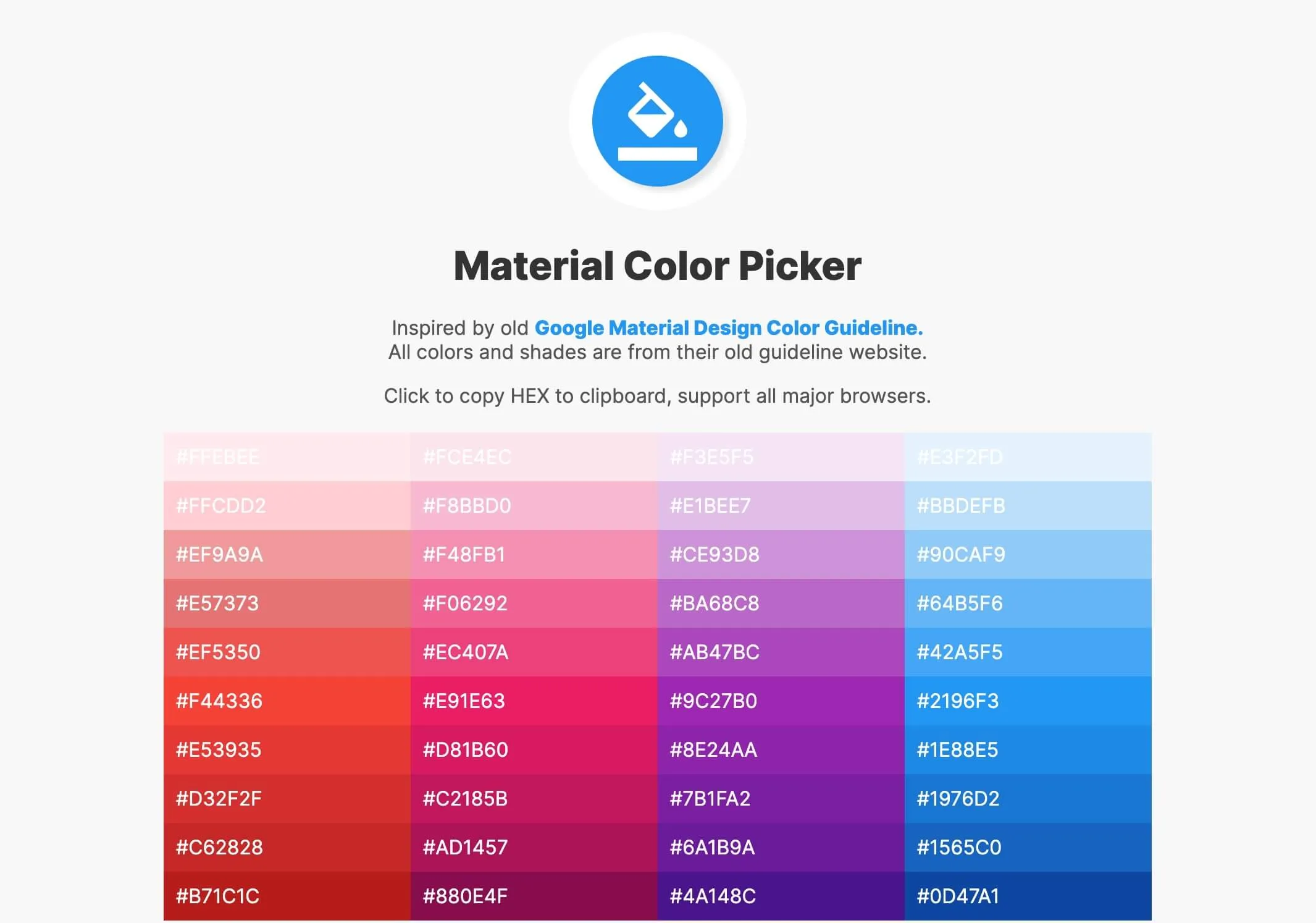
Task: Copy the #F44336 red swatch
Action: 286,701
